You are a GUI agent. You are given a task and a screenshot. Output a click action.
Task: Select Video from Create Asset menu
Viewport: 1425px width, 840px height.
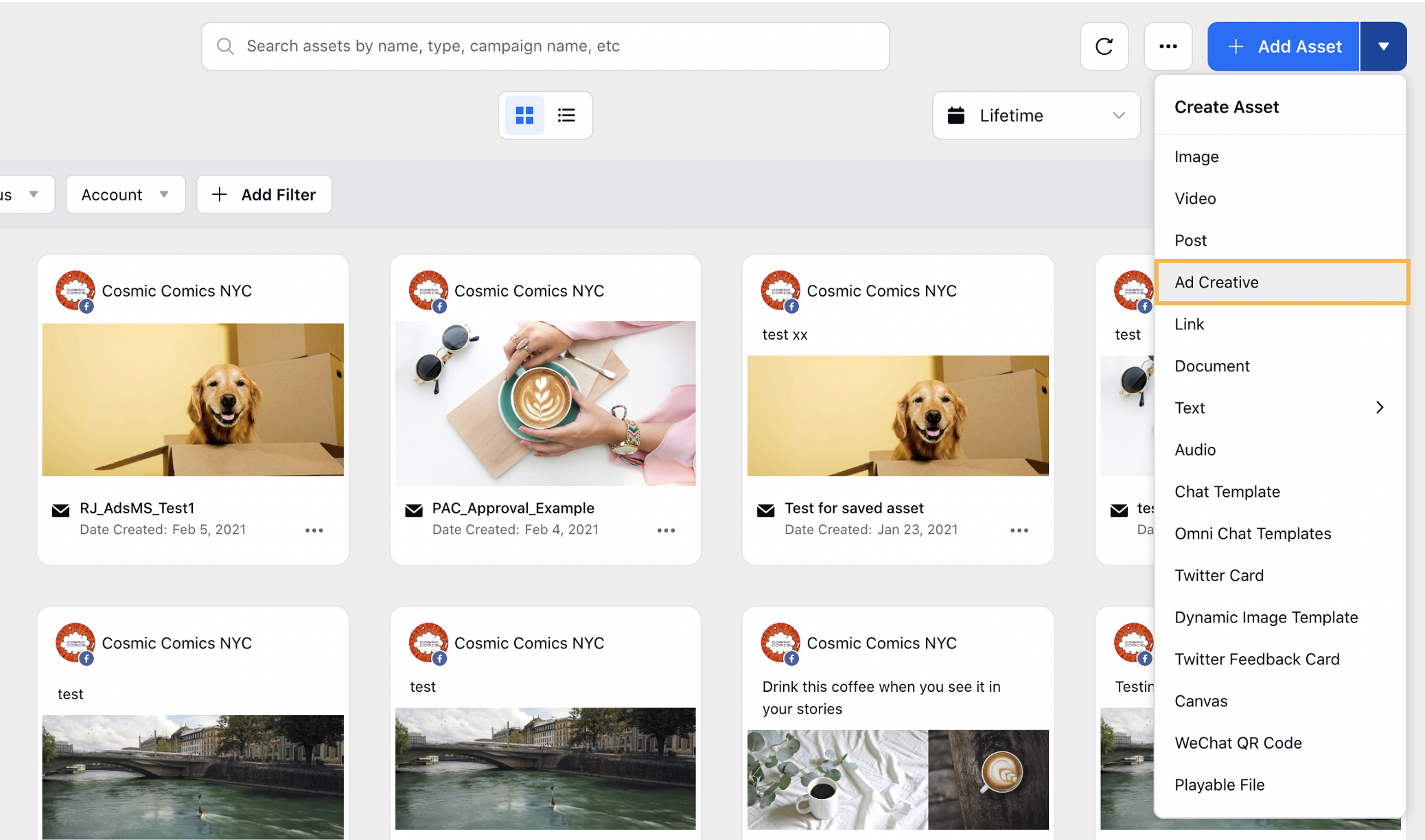tap(1196, 198)
